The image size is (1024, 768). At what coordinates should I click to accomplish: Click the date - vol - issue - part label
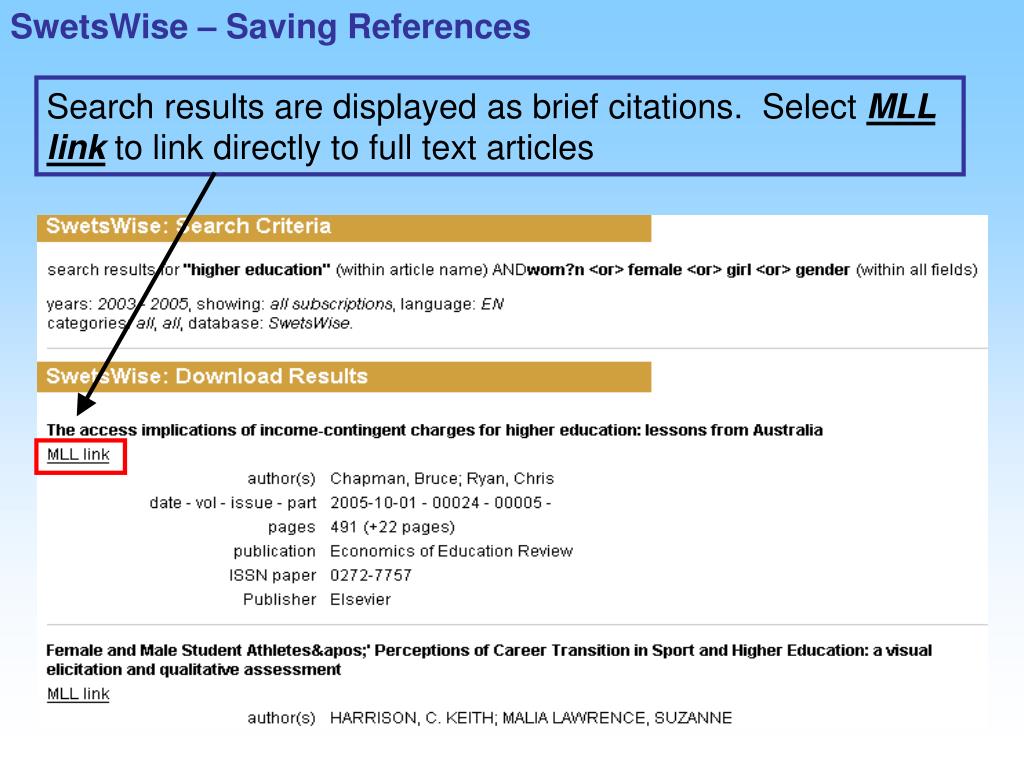[232, 503]
